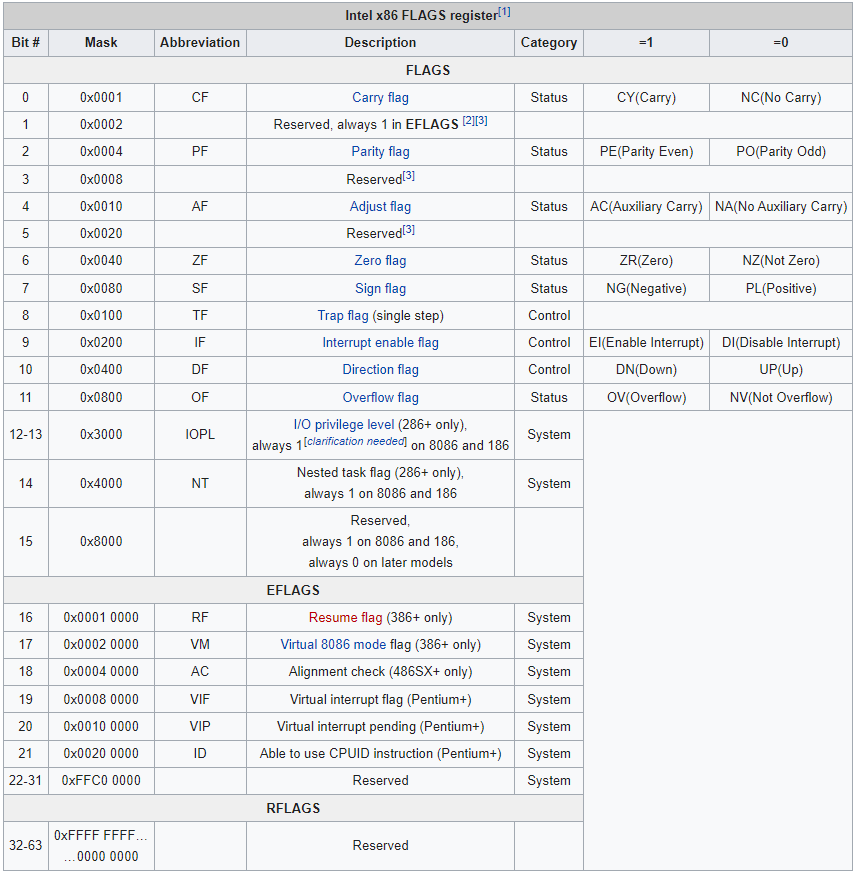
Task: Click the 'PL(Positive)' cell
Action: point(781,288)
